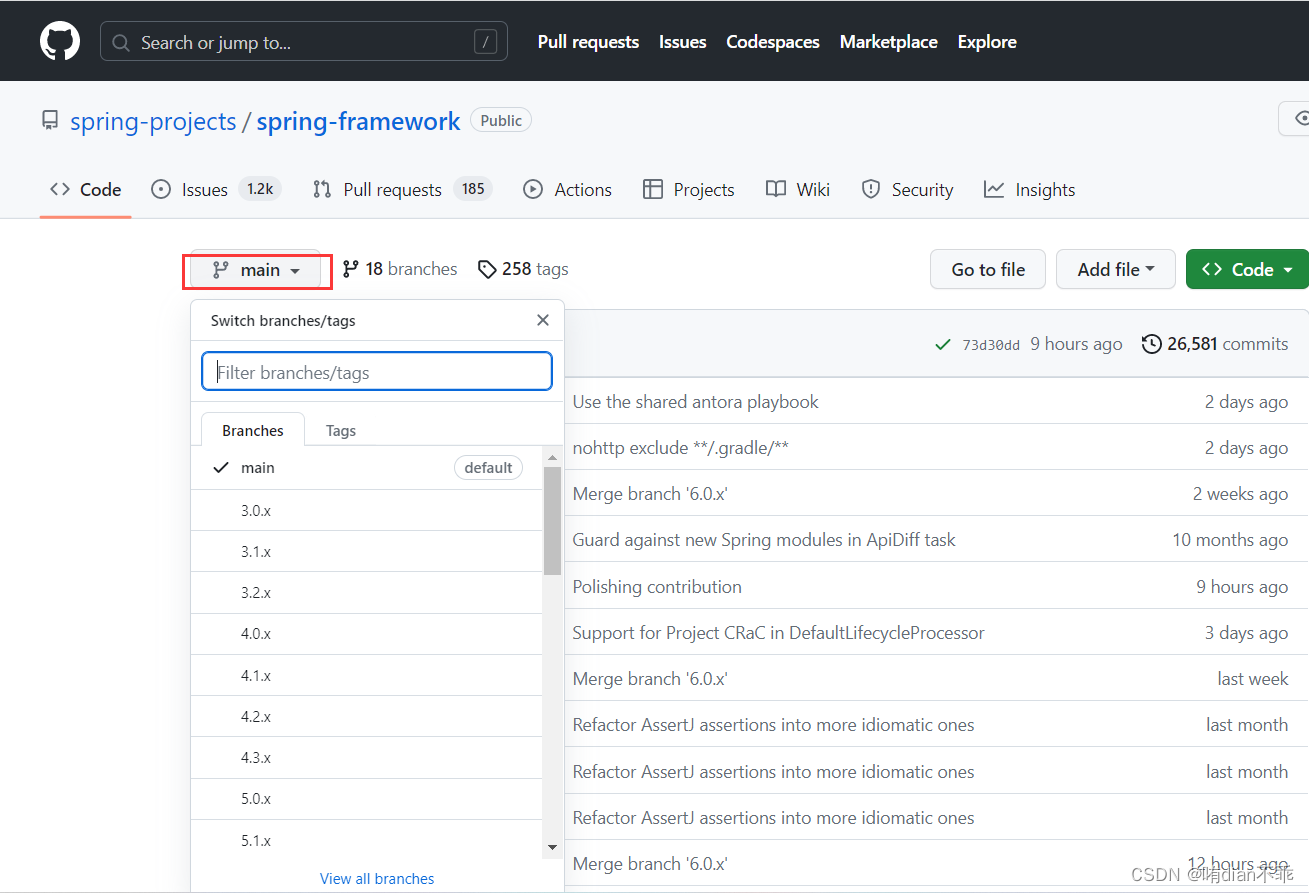Click the Public visibility badge
The height and width of the screenshot is (893, 1309).
pyautogui.click(x=501, y=121)
